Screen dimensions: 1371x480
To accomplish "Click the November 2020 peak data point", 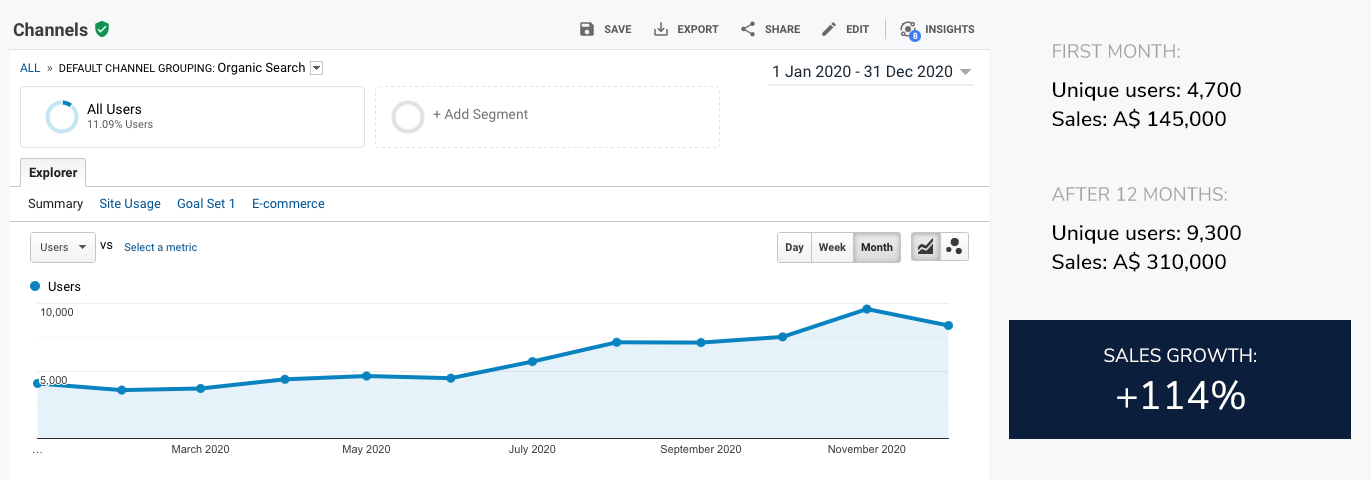I will [x=866, y=309].
